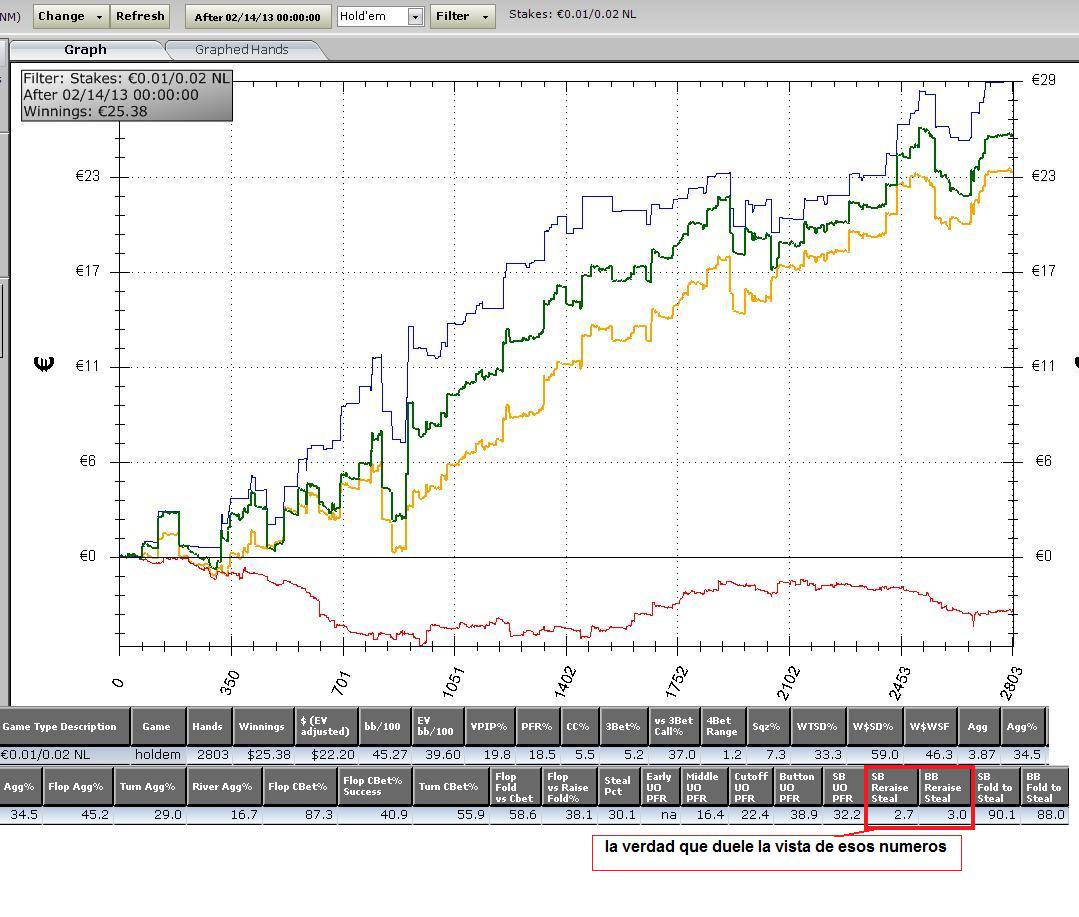Screen dimensions: 1079x917
Task: Click the SB UO PFR column header
Action: coord(843,787)
